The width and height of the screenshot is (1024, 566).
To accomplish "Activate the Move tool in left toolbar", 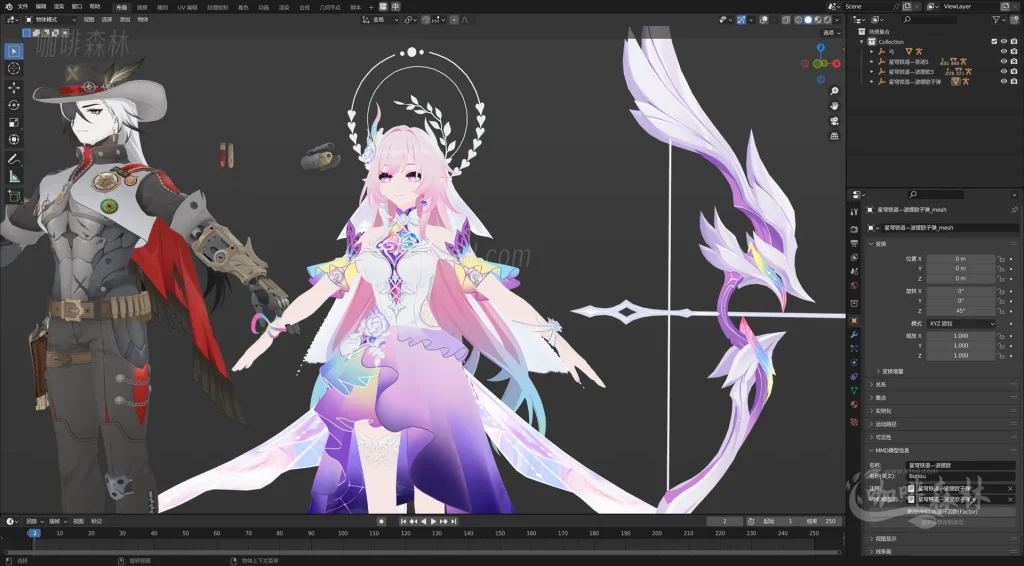I will (x=14, y=87).
